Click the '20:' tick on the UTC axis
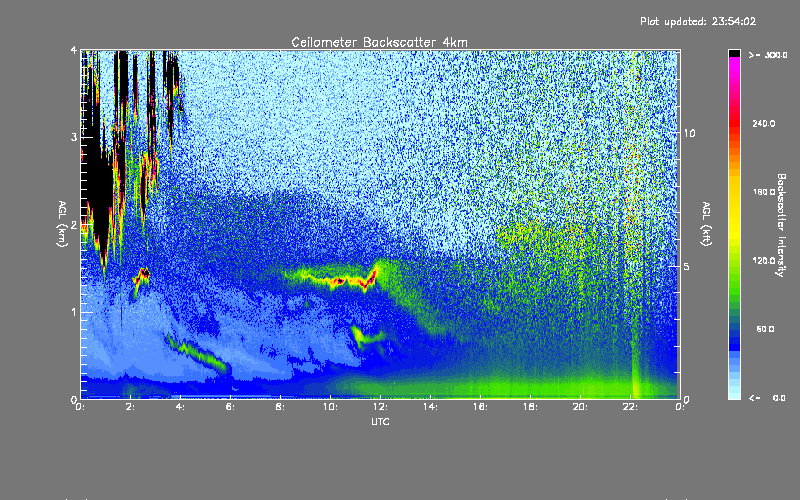 pos(580,407)
